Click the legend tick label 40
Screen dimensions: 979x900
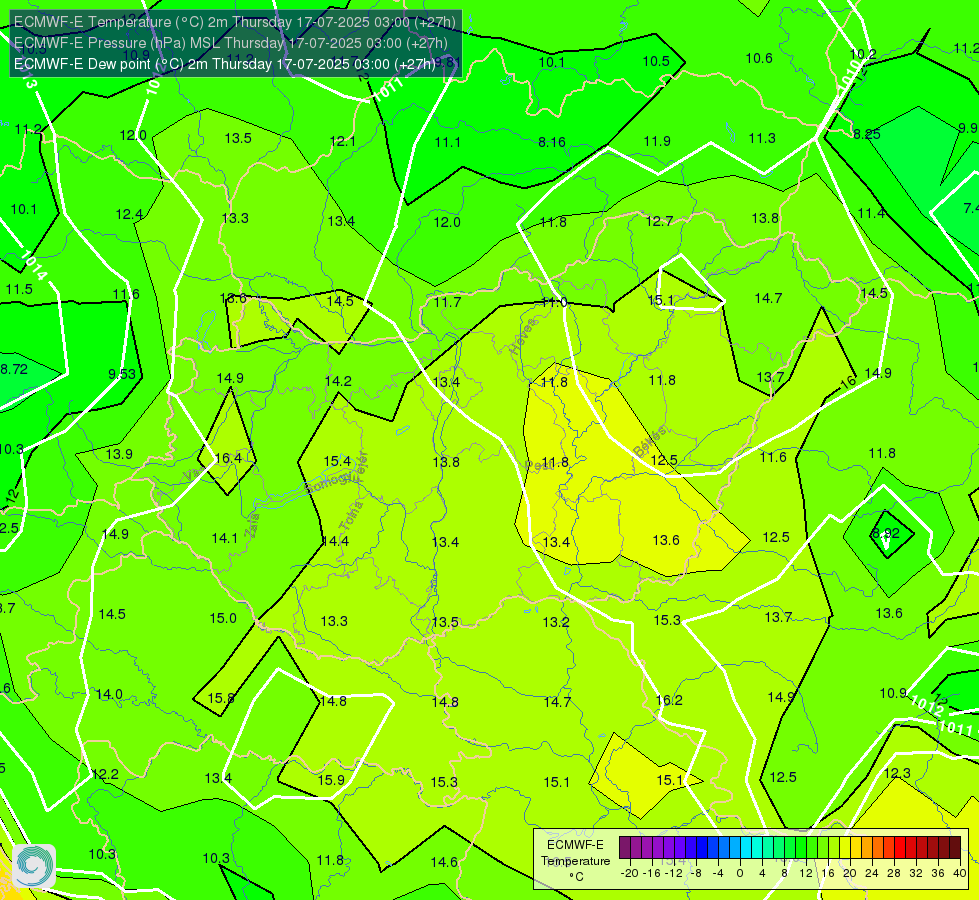(x=960, y=873)
